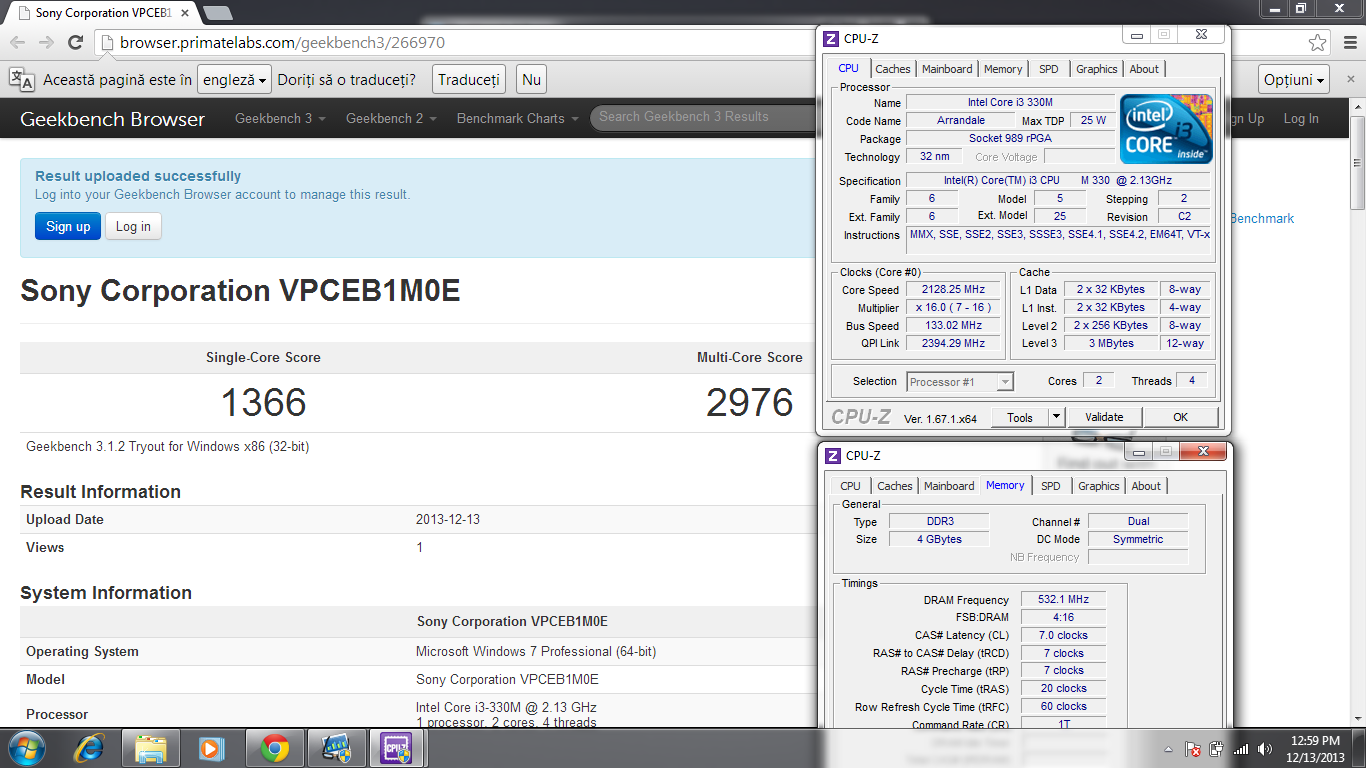Switch to Chrome on the taskbar

tap(275, 747)
